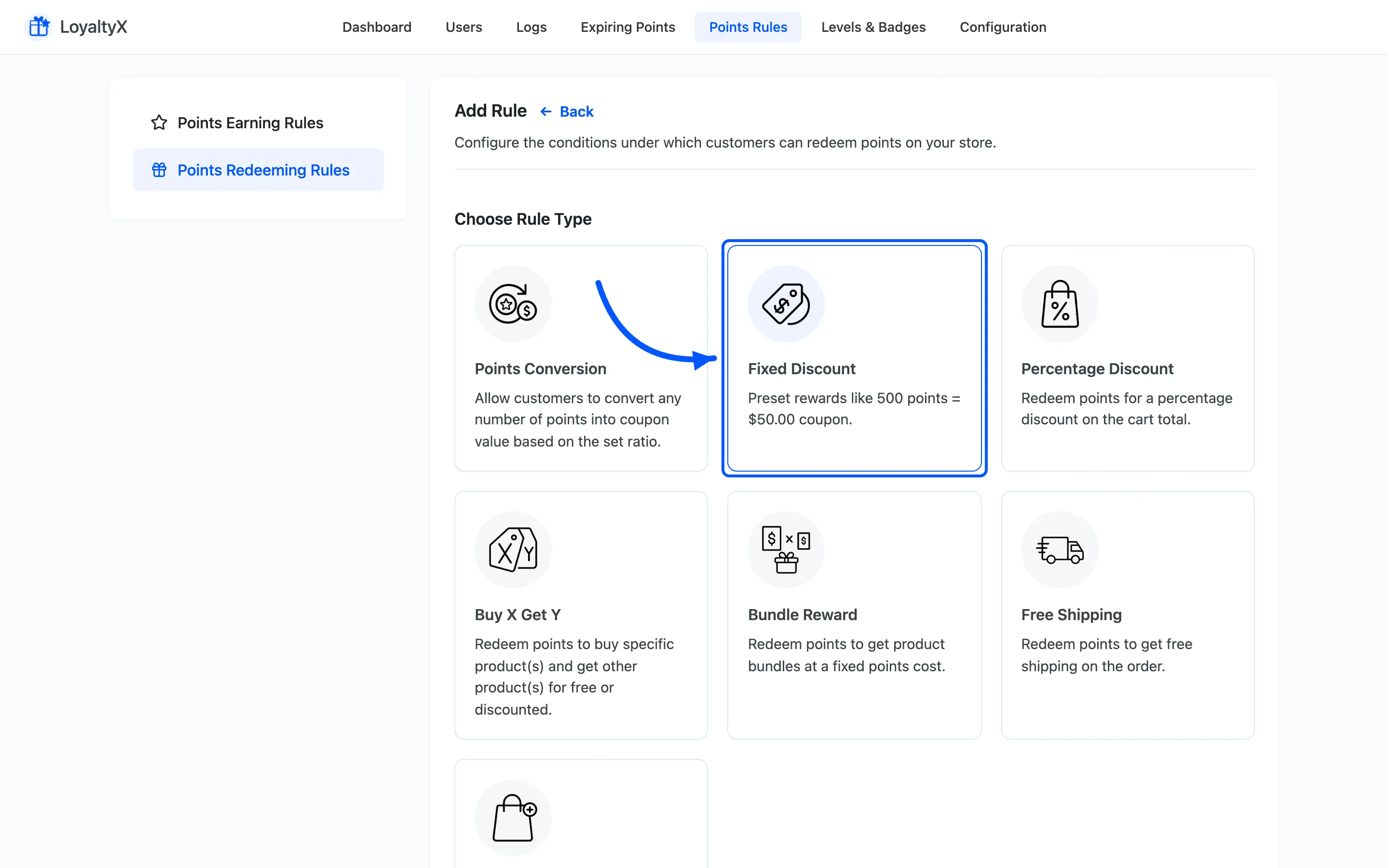1389x868 pixels.
Task: Click text 'Redeem points to get product bundles'
Action: [846, 655]
